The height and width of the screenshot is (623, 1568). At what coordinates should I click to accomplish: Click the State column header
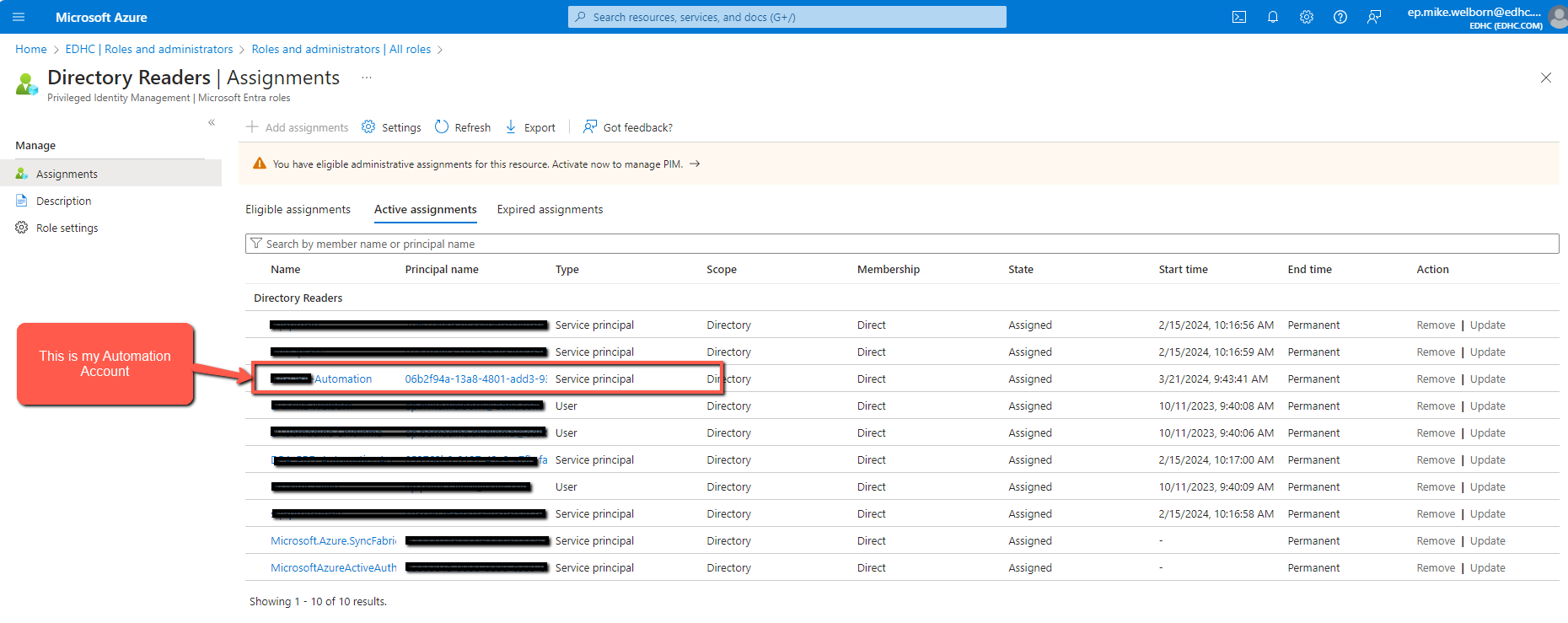click(x=1021, y=270)
